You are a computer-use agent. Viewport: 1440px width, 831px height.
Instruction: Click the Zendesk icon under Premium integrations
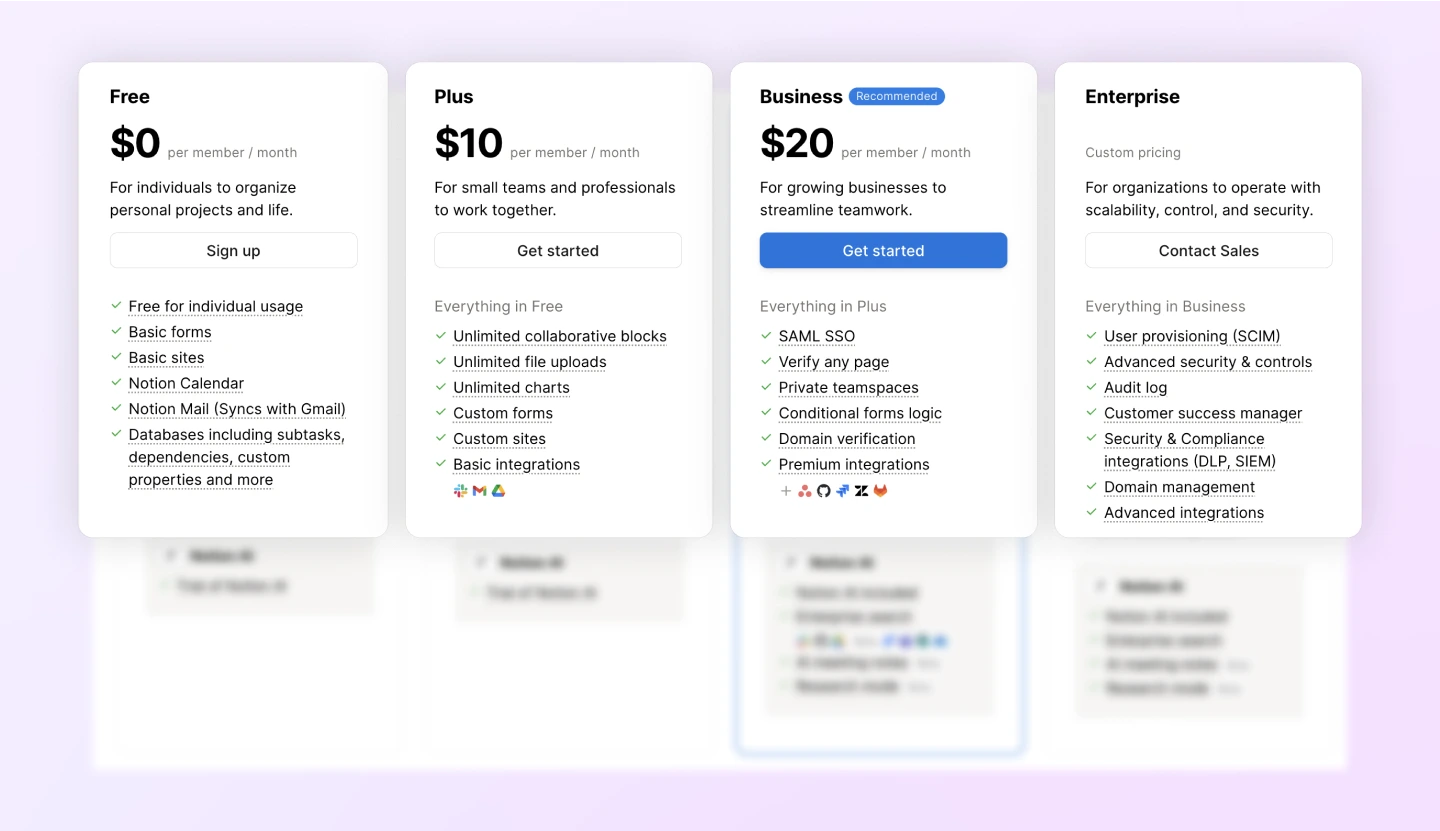pos(862,490)
